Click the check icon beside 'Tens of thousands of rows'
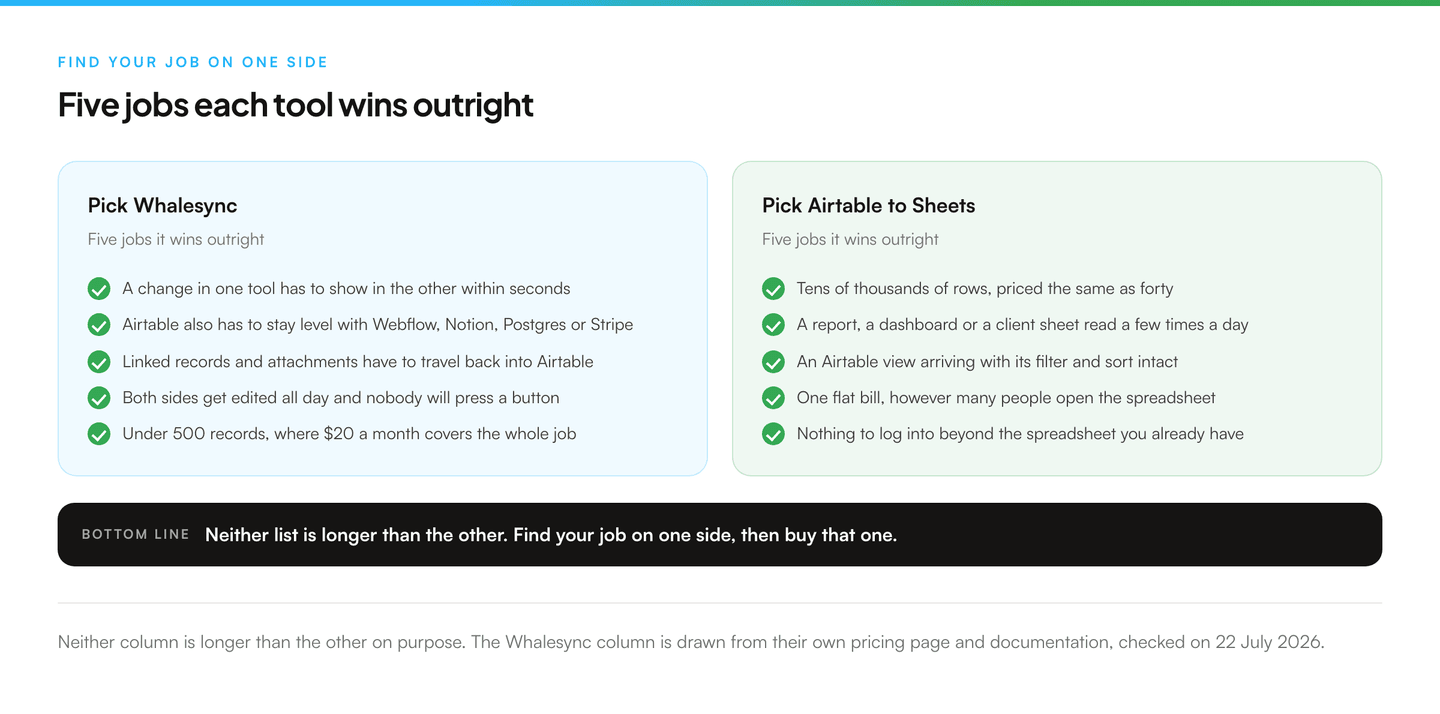Screen dimensions: 1440x714 click(773, 289)
